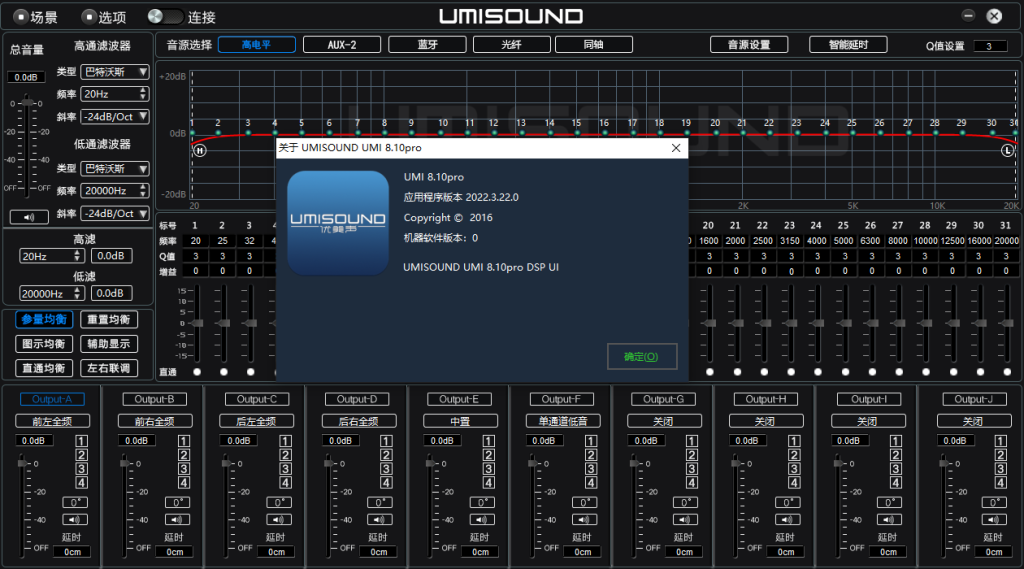Open low-pass filter 类型 dropdown
This screenshot has height=569, width=1024.
(115, 169)
